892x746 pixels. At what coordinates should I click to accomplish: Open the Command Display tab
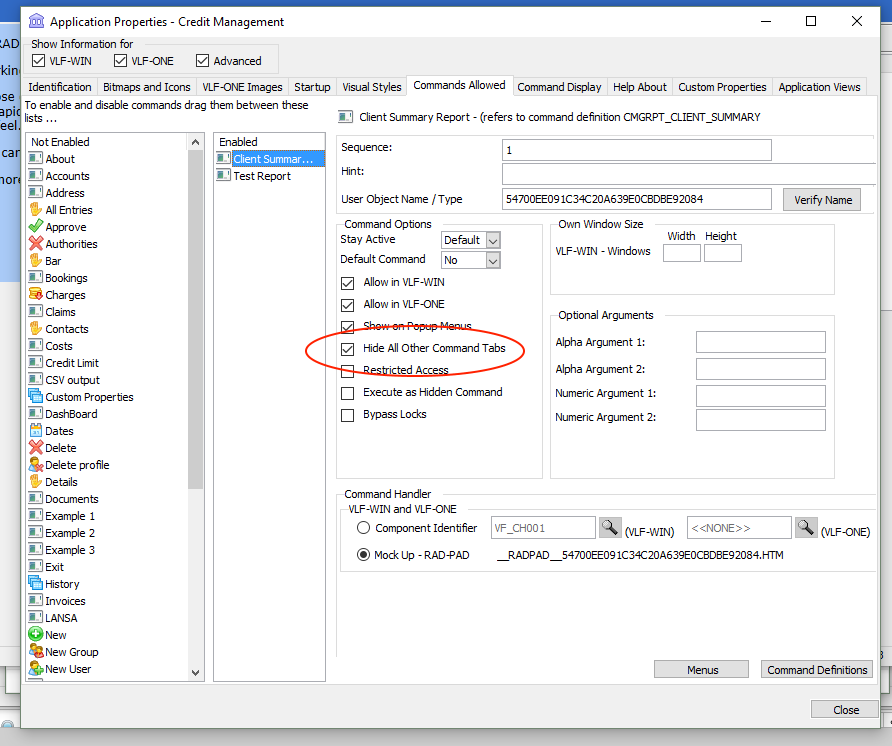click(559, 87)
